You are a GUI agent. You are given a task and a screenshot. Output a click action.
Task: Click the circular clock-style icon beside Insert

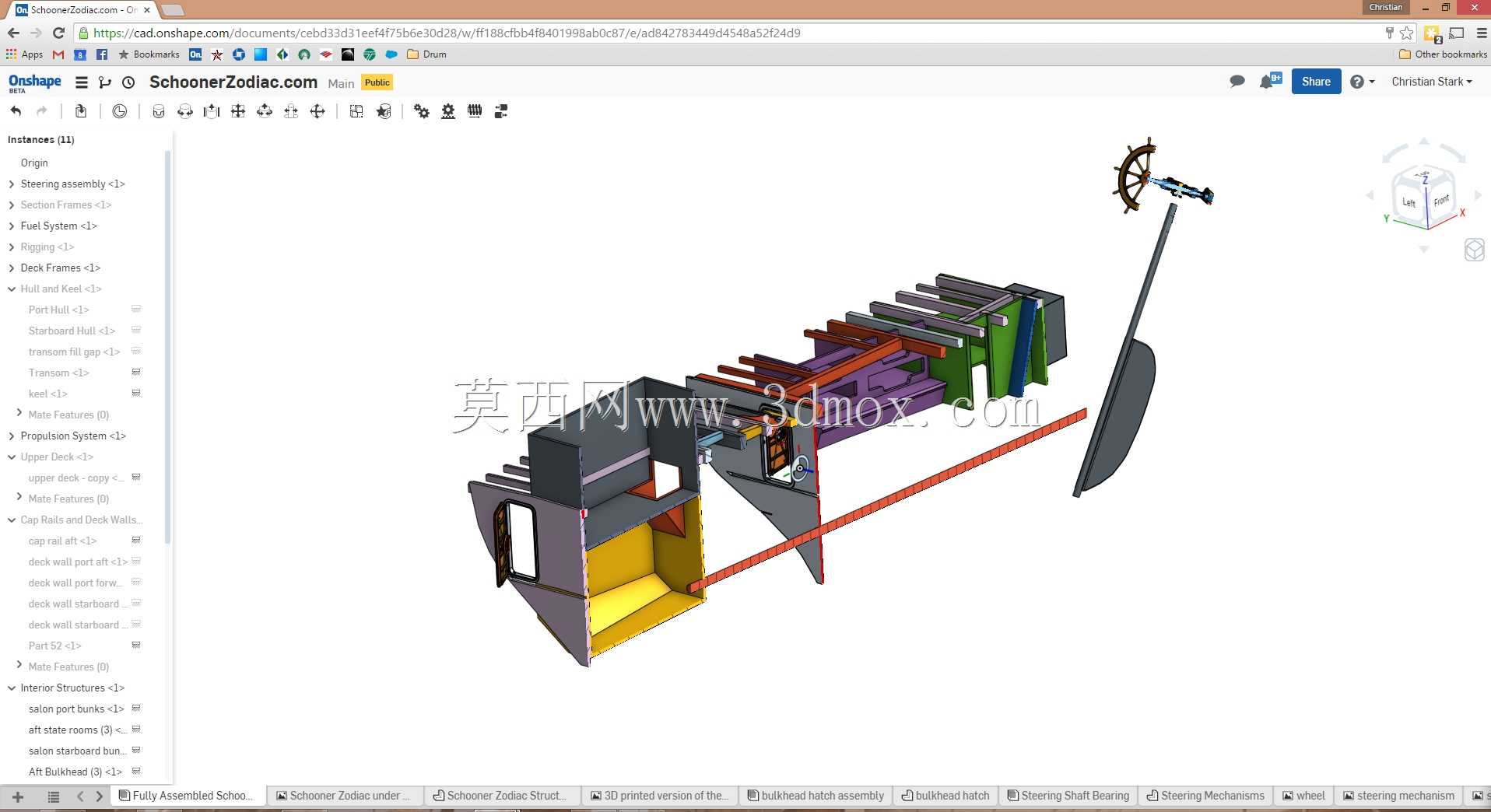pyautogui.click(x=119, y=111)
